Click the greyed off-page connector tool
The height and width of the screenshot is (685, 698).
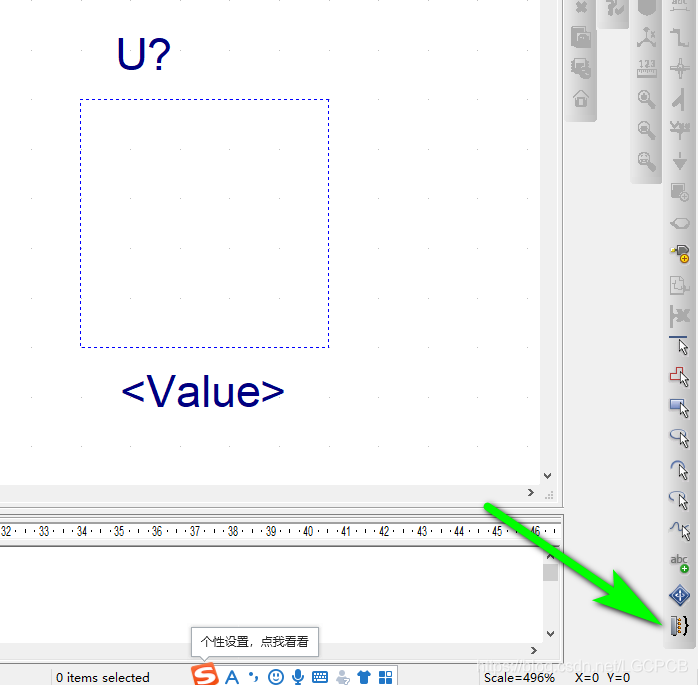[x=680, y=285]
